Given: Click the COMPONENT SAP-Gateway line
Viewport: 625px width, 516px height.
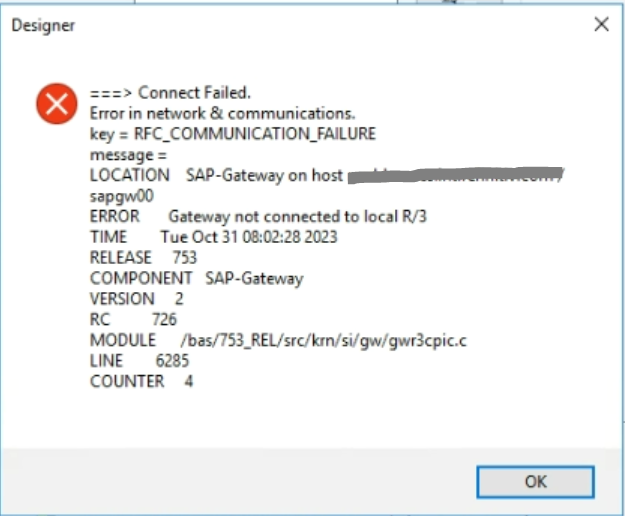Looking at the screenshot, I should pyautogui.click(x=197, y=278).
